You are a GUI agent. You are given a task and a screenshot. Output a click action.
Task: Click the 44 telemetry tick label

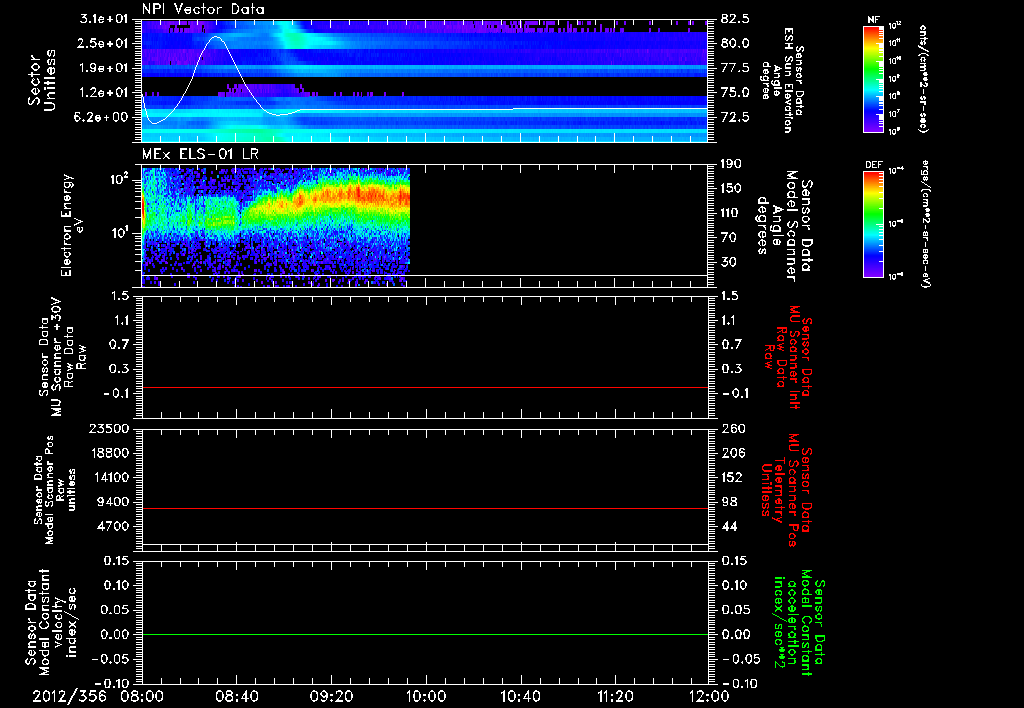click(728, 526)
